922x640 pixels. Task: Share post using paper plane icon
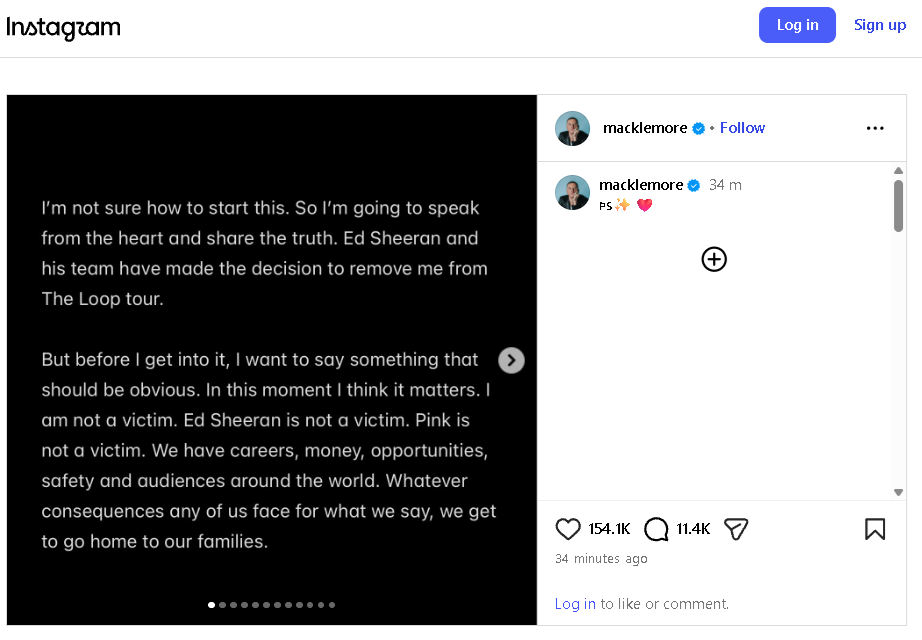click(x=736, y=529)
